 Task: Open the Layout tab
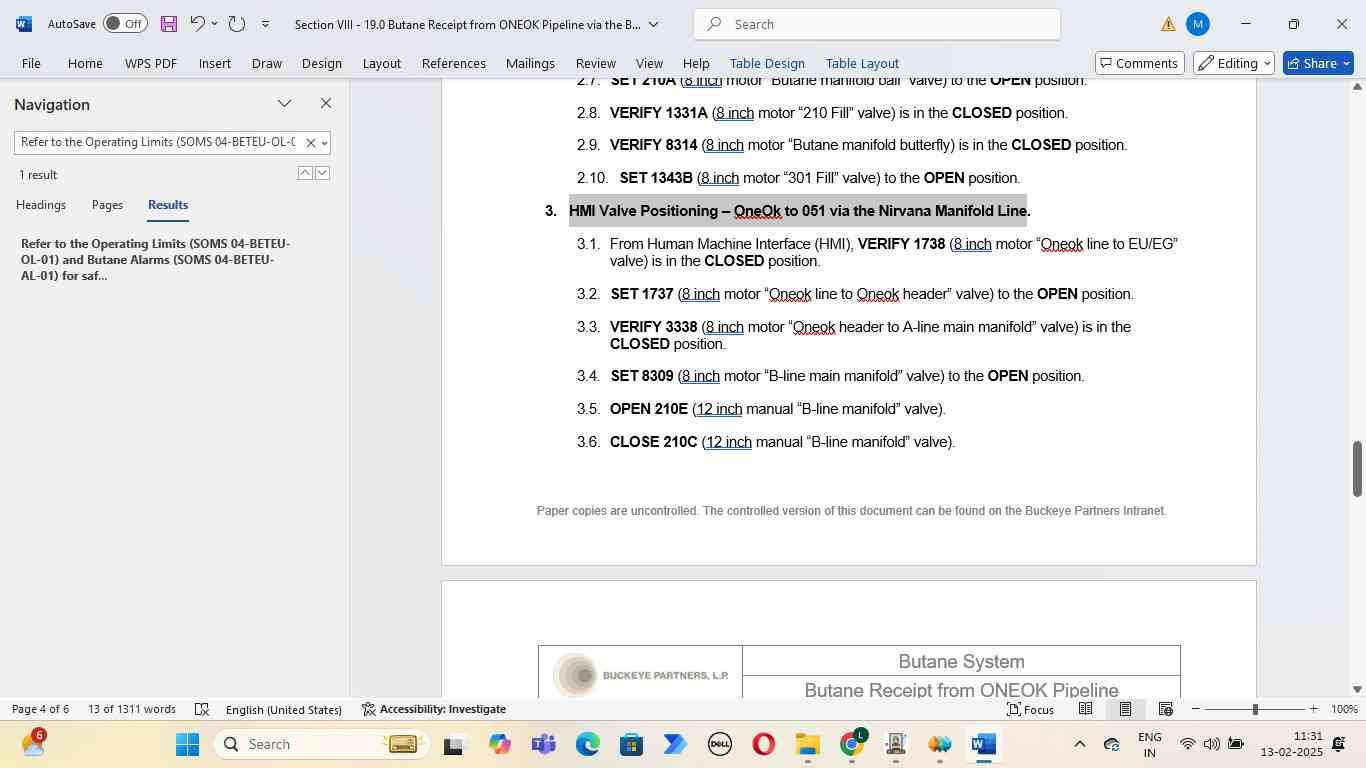click(x=382, y=63)
